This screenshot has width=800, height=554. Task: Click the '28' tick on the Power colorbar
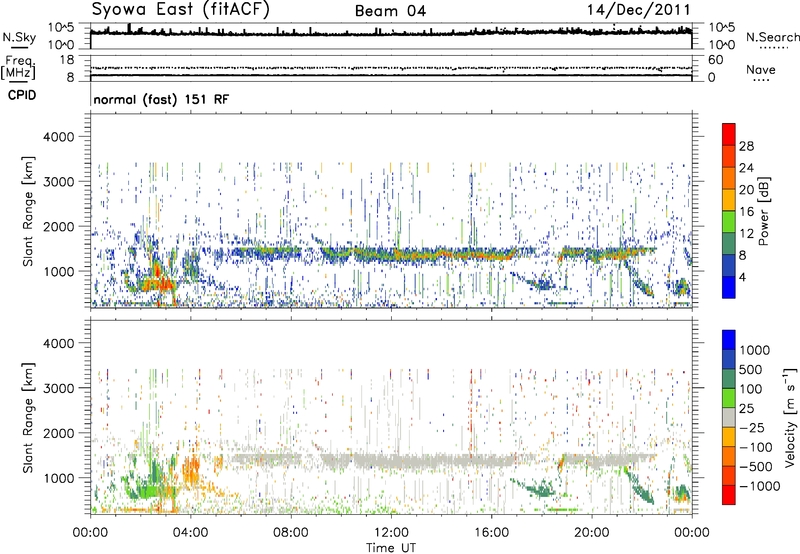(746, 146)
